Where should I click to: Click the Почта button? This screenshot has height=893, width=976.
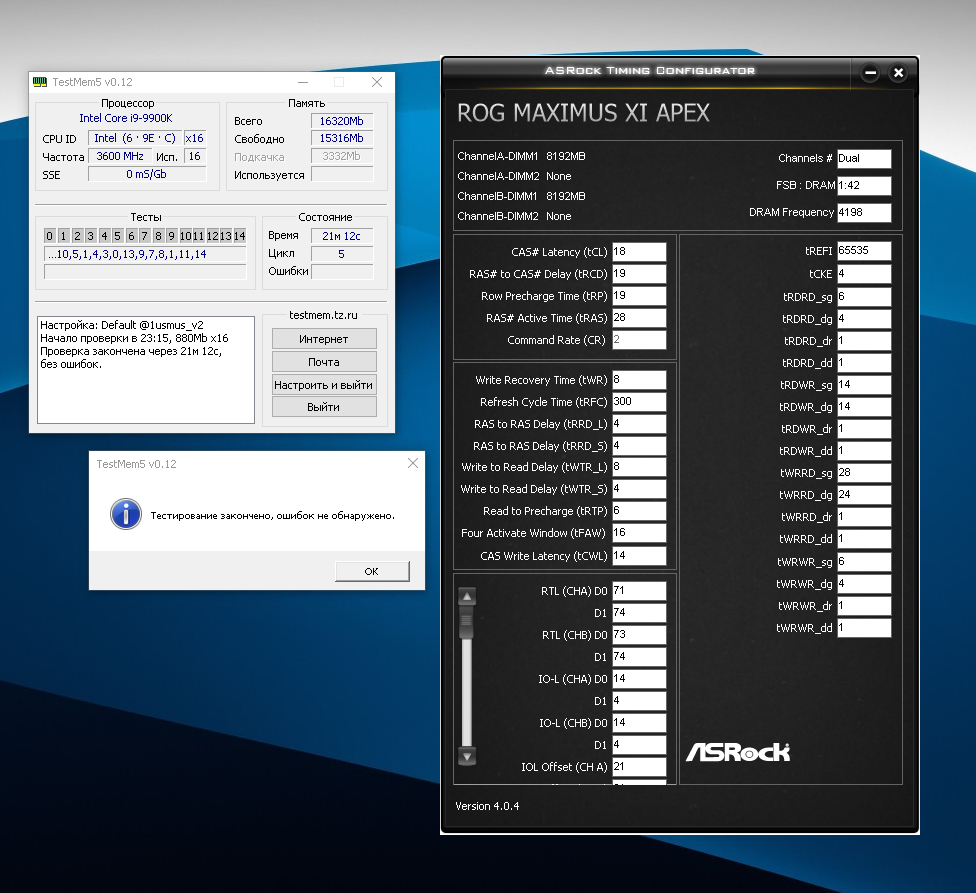pos(324,362)
